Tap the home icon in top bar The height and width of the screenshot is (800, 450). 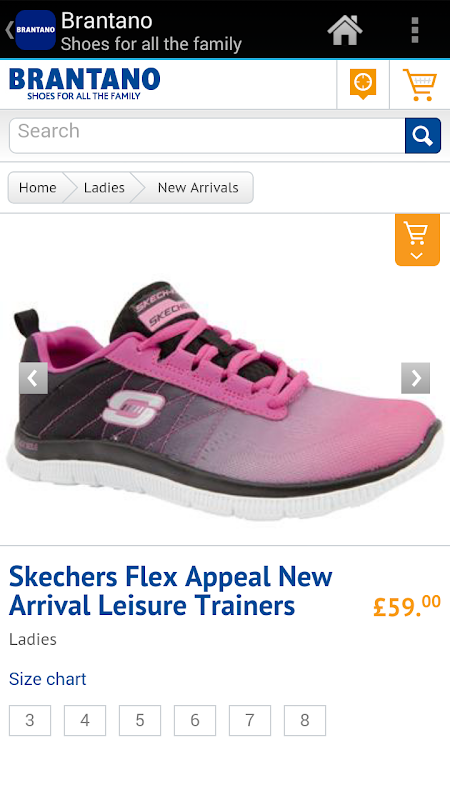point(345,30)
